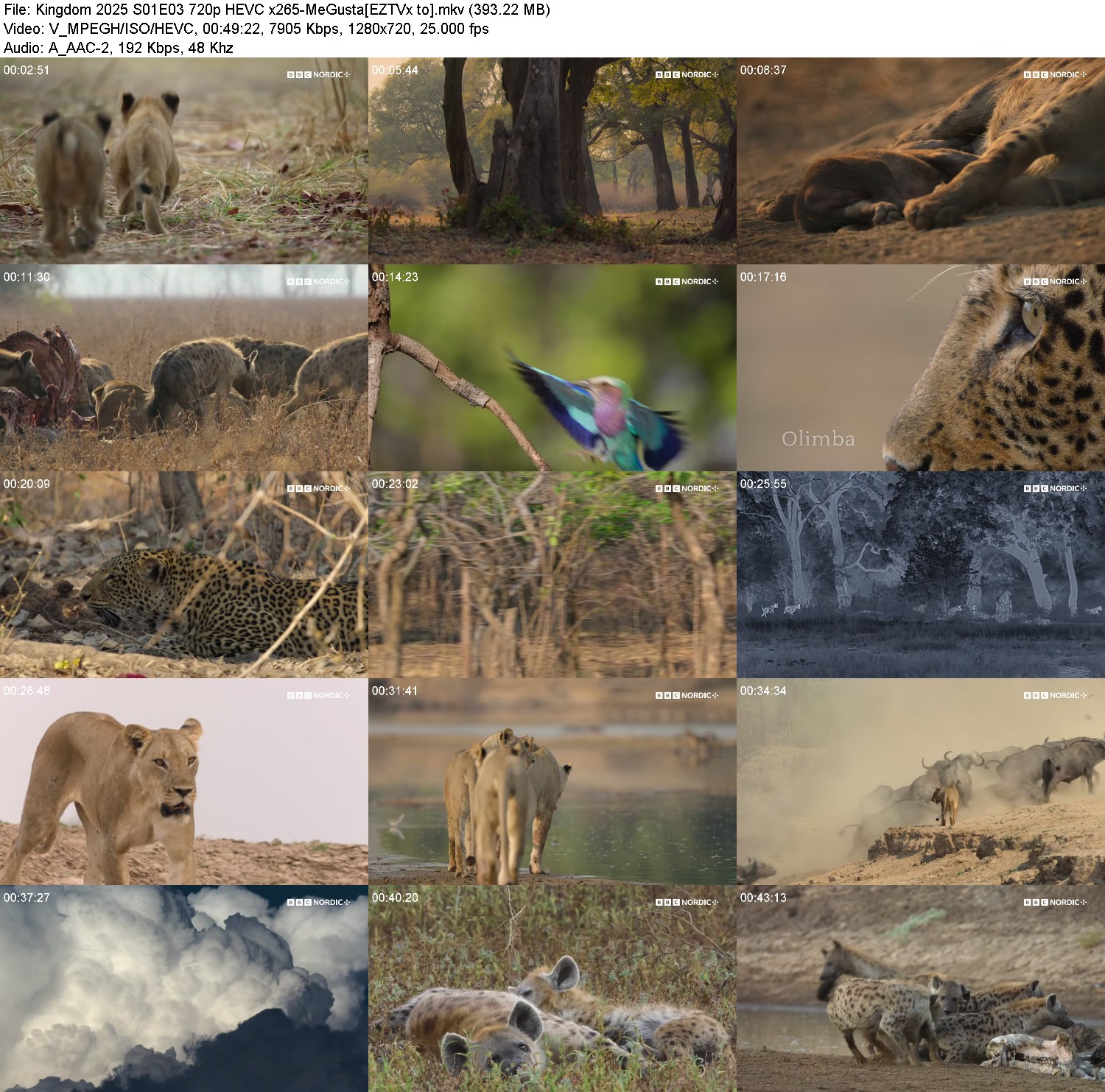The width and height of the screenshot is (1105, 1092).
Task: Select the roller bird thumbnail at 00:14:23
Action: click(x=552, y=367)
